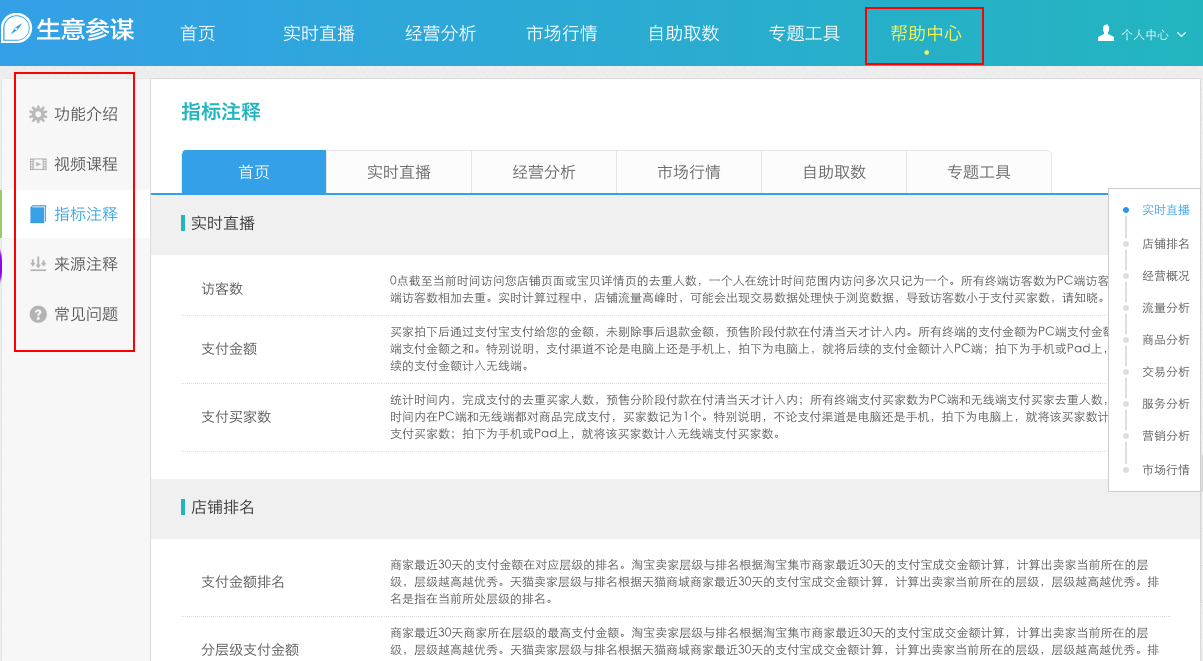The height and width of the screenshot is (661, 1203).
Task: Click the film icon beside 视频课程
Action: 38,164
